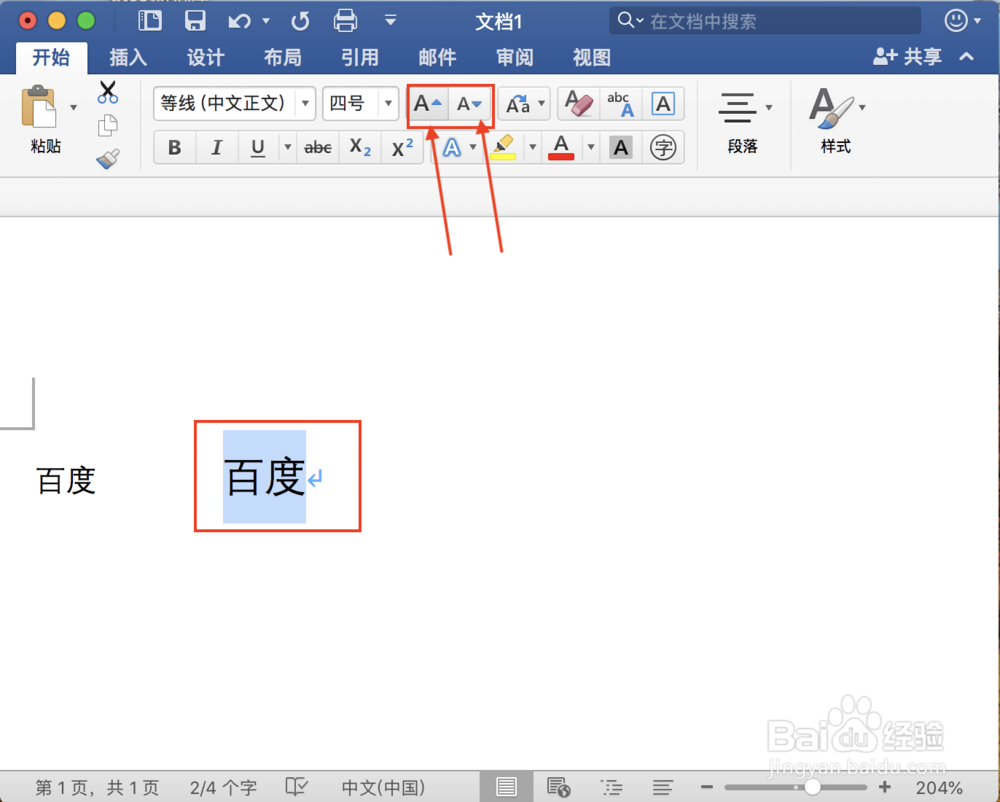Open the font name dropdown
Viewport: 1000px width, 802px height.
click(x=306, y=103)
